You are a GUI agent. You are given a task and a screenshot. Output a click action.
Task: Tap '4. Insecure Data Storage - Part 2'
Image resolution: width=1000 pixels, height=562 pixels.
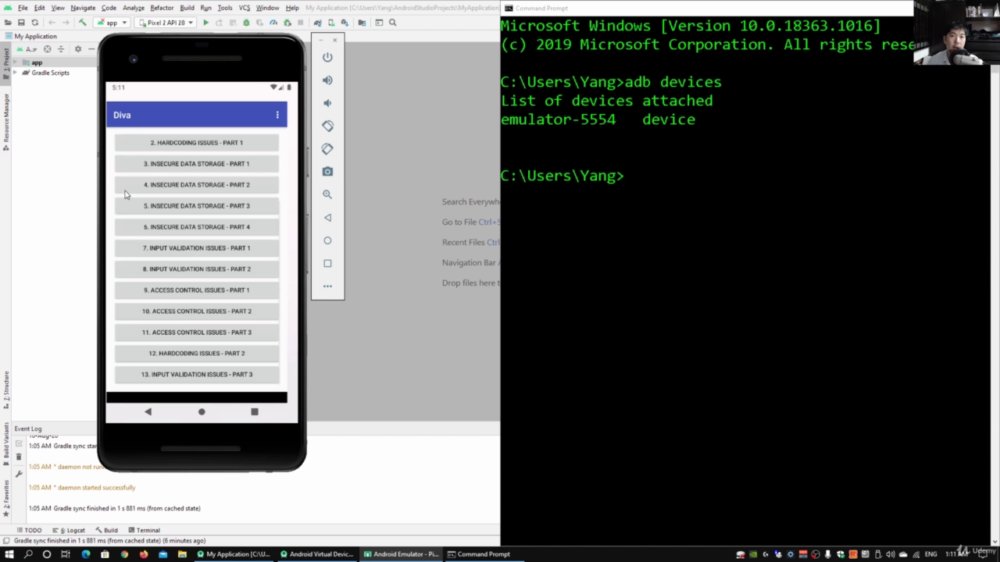[196, 185]
